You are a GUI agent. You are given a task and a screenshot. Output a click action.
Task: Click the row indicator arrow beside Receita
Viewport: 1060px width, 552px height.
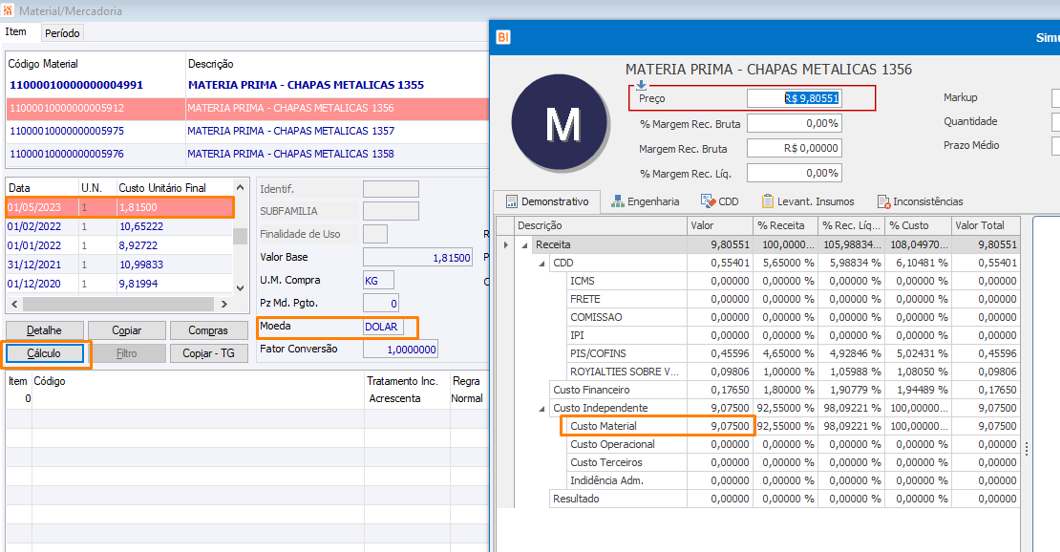click(x=506, y=245)
